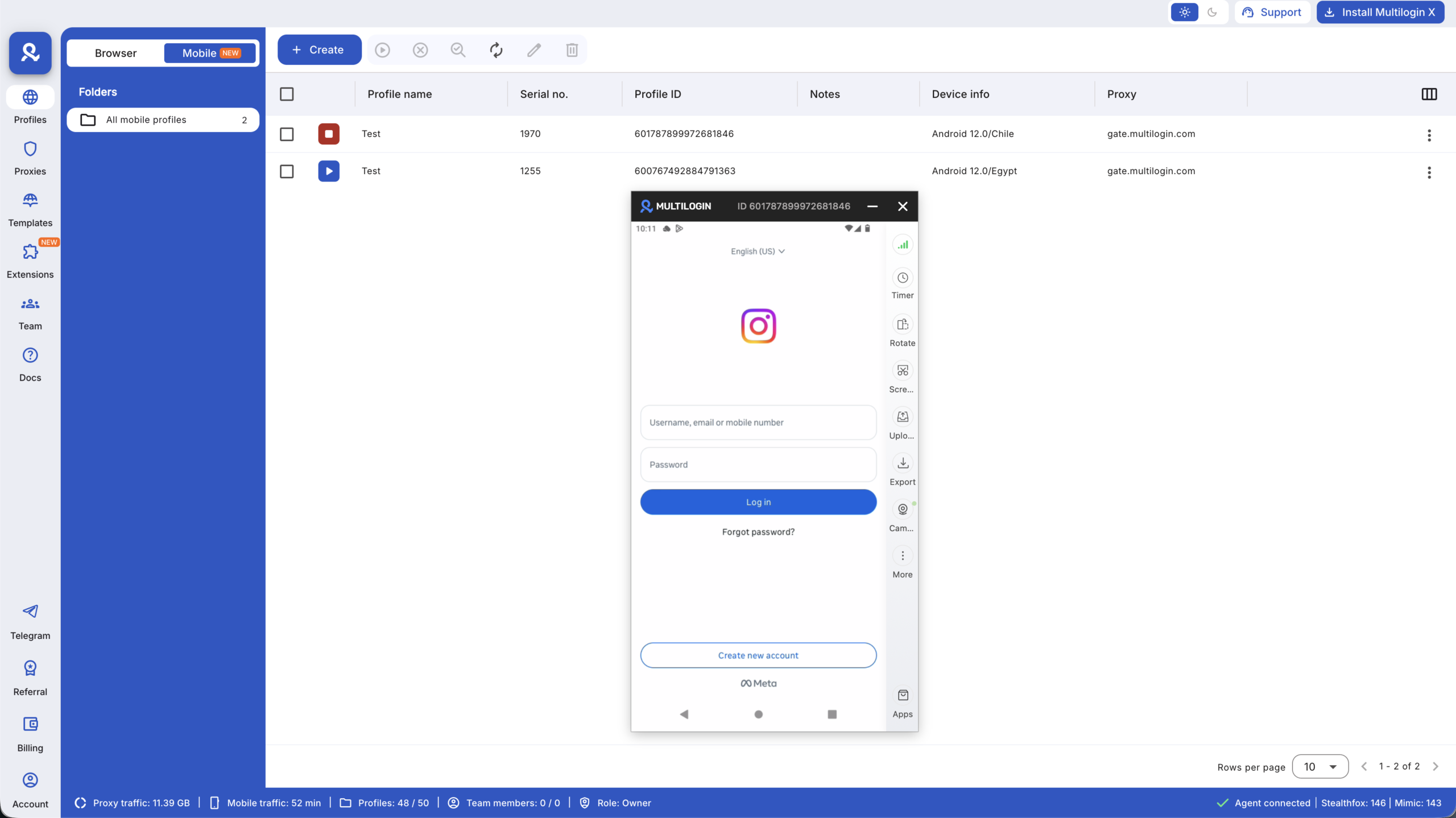Start the selected profile with the play icon
The height and width of the screenshot is (818, 1456).
[382, 50]
